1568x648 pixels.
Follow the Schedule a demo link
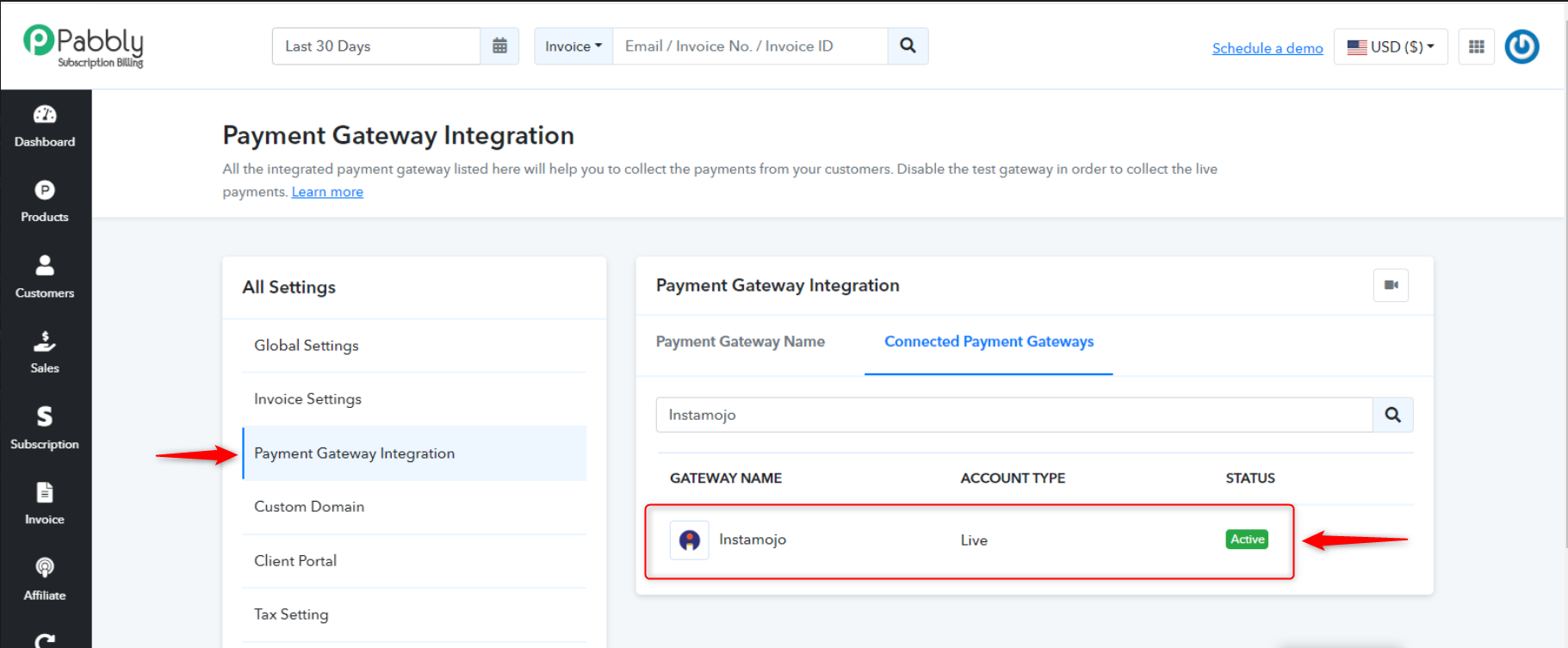[1267, 48]
